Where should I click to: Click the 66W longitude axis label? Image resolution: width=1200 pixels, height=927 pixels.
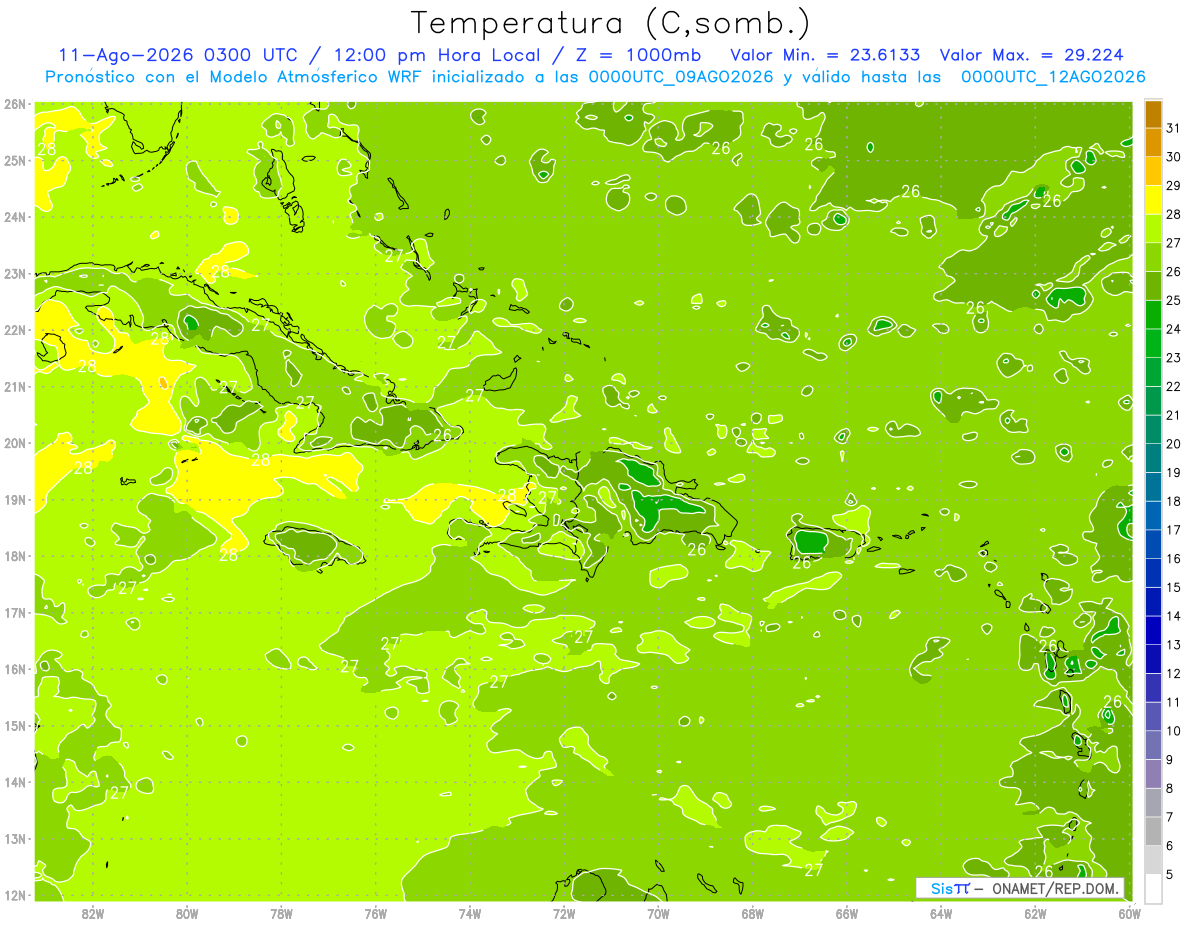click(847, 914)
